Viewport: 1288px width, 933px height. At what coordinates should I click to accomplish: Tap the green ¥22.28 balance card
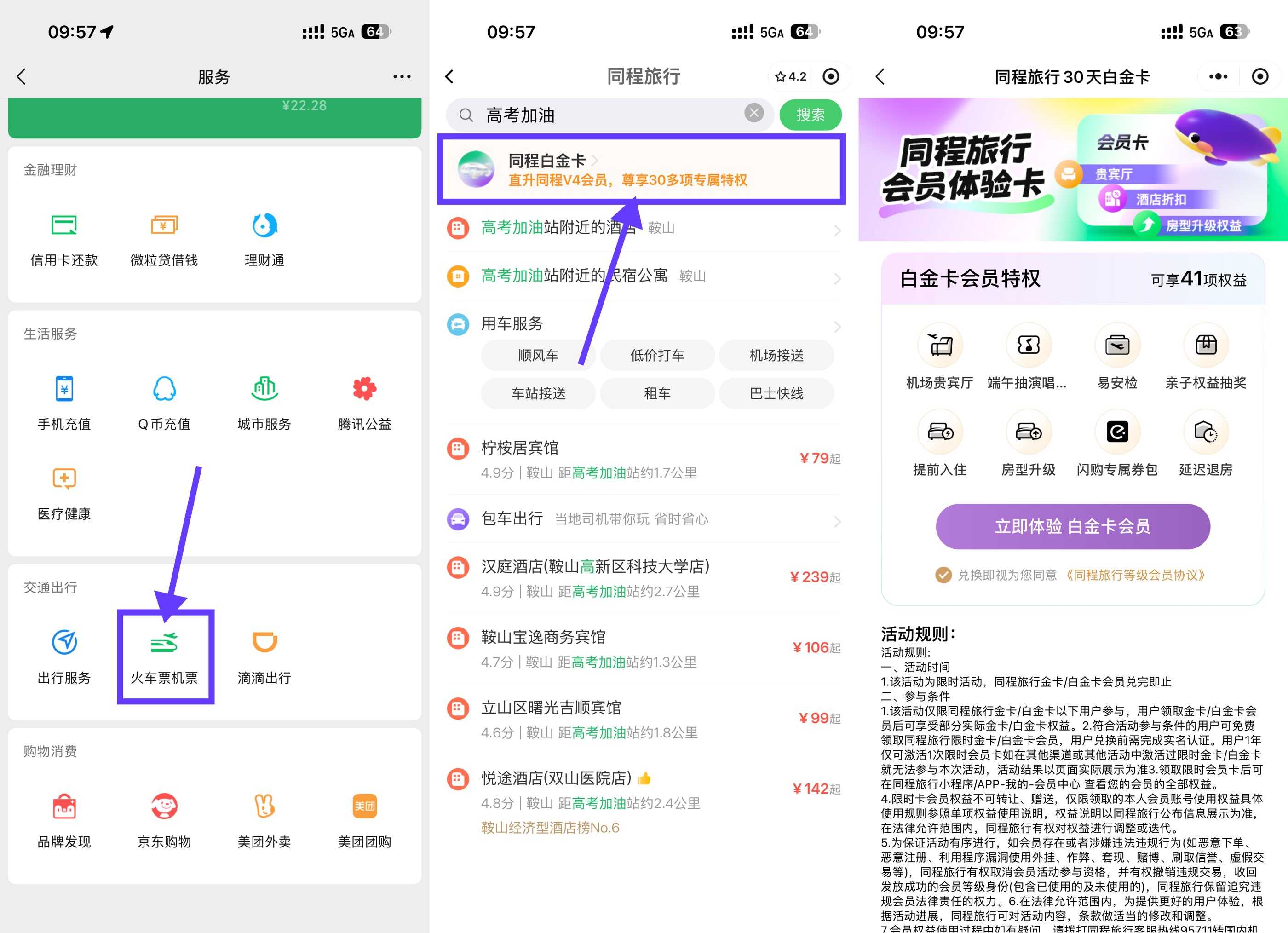(x=215, y=118)
